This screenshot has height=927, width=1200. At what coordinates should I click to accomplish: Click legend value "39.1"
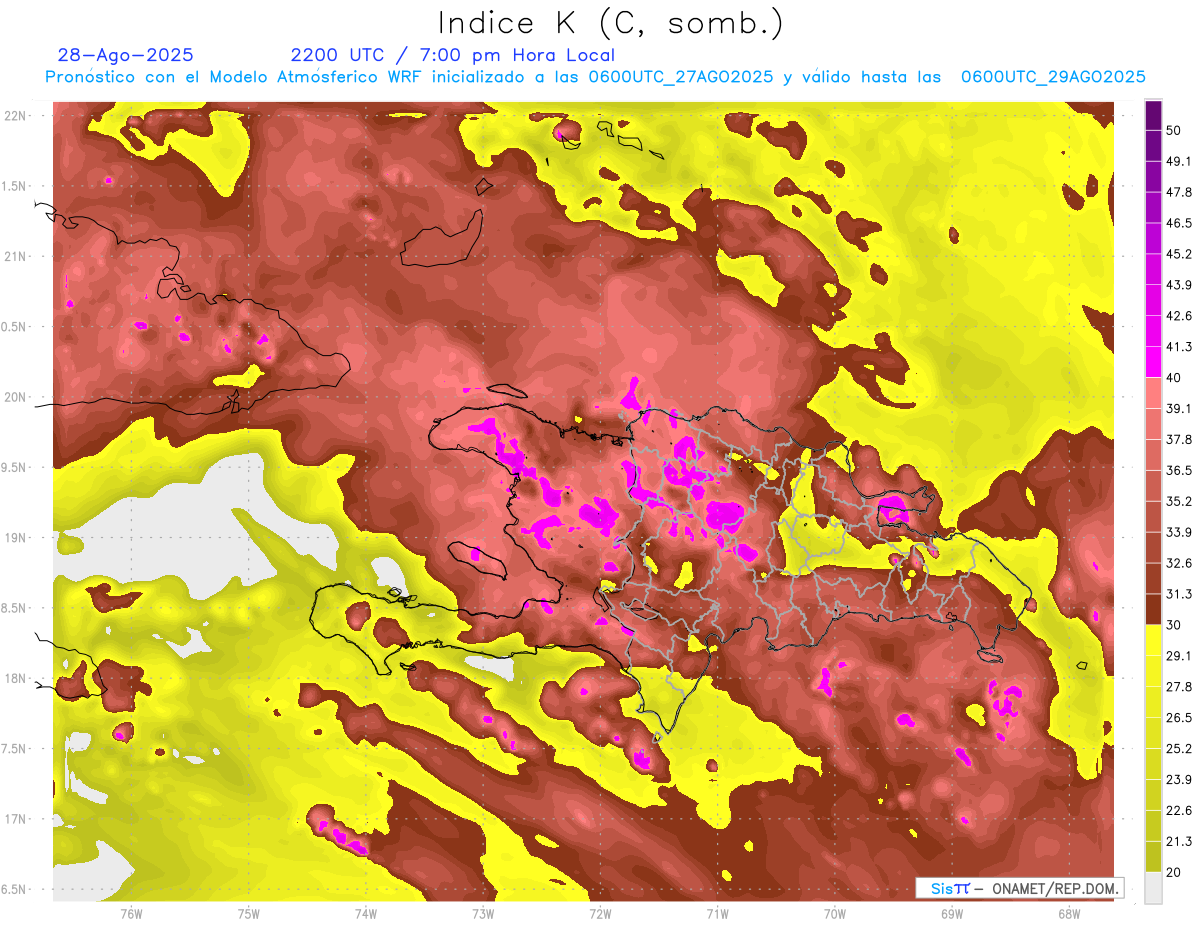(1178, 408)
